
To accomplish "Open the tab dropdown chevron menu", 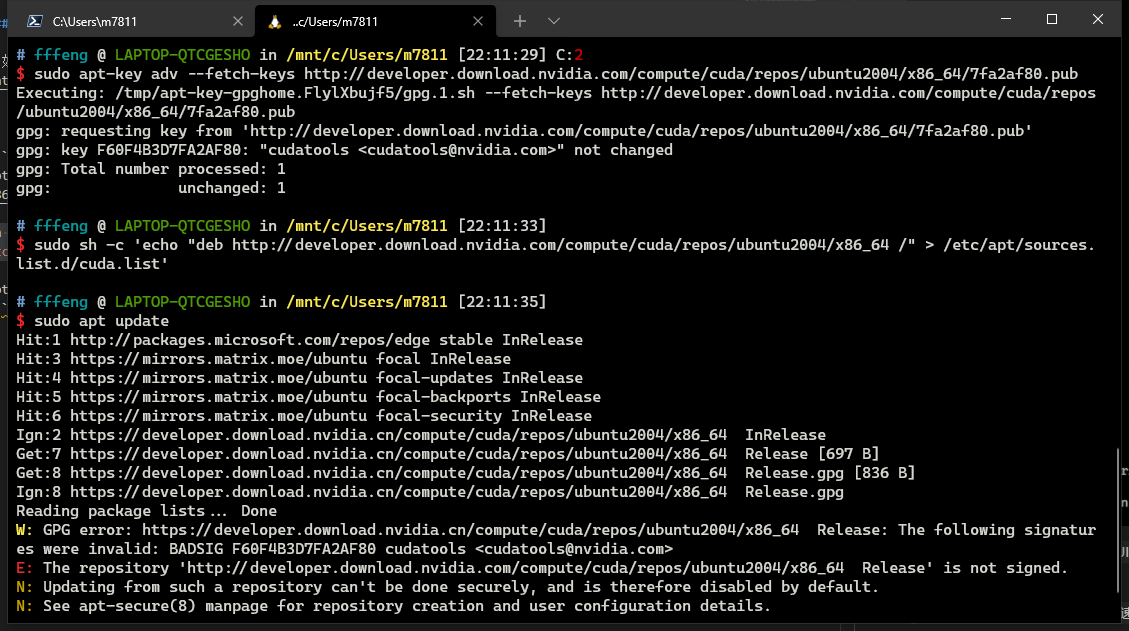I will coord(553,20).
